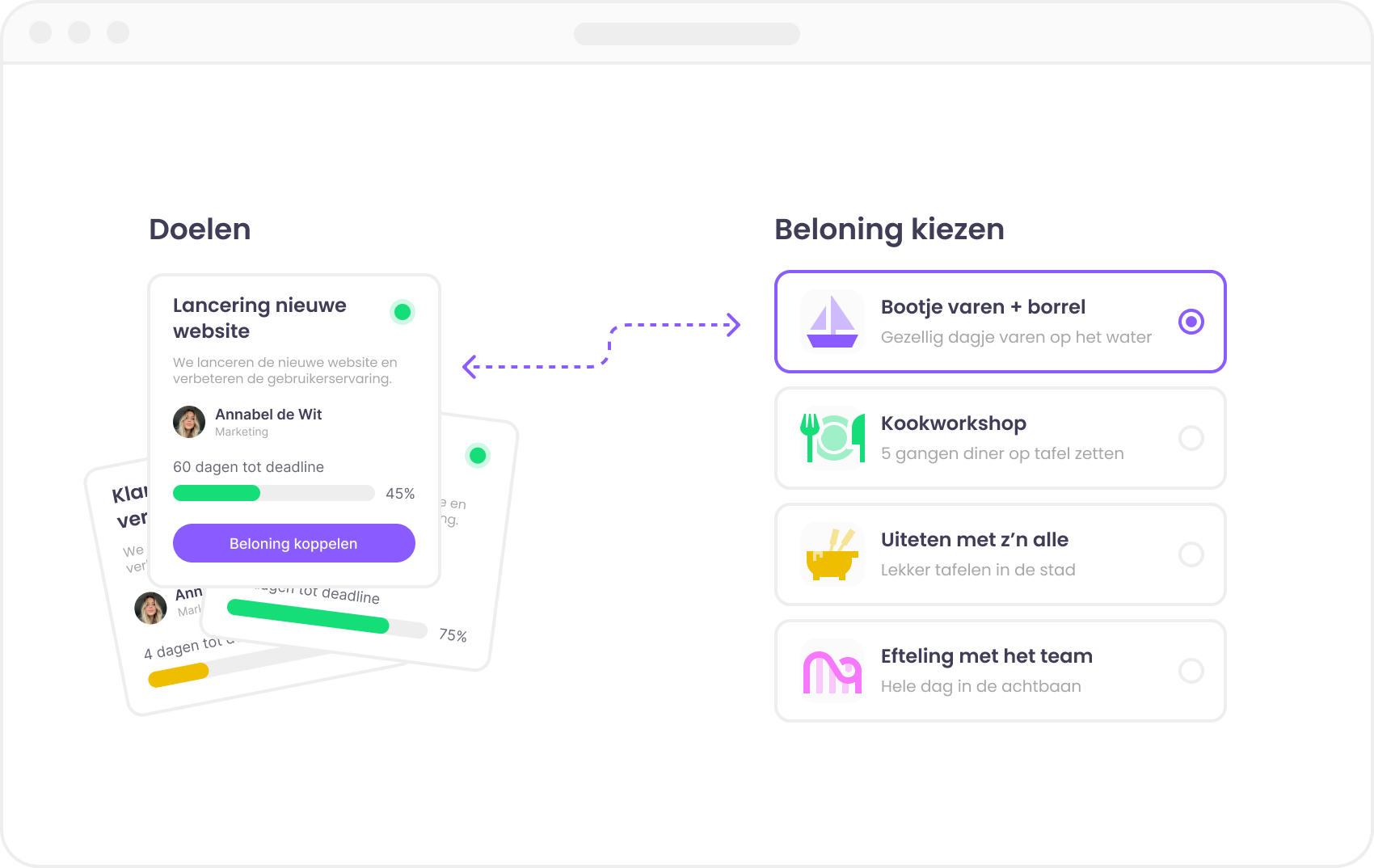Click the yellow progress bar on tilted card
The height and width of the screenshot is (868, 1374).
(x=179, y=675)
